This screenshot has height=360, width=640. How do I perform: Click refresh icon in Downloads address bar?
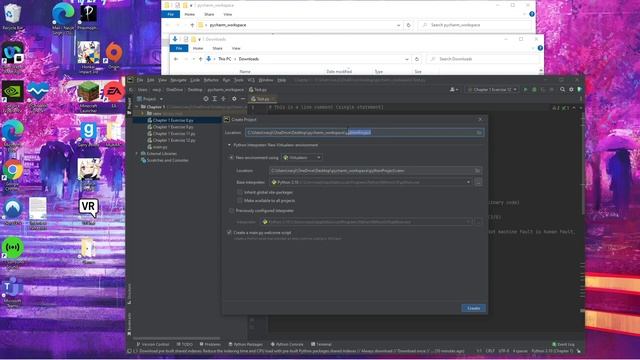pyautogui.click(x=417, y=59)
